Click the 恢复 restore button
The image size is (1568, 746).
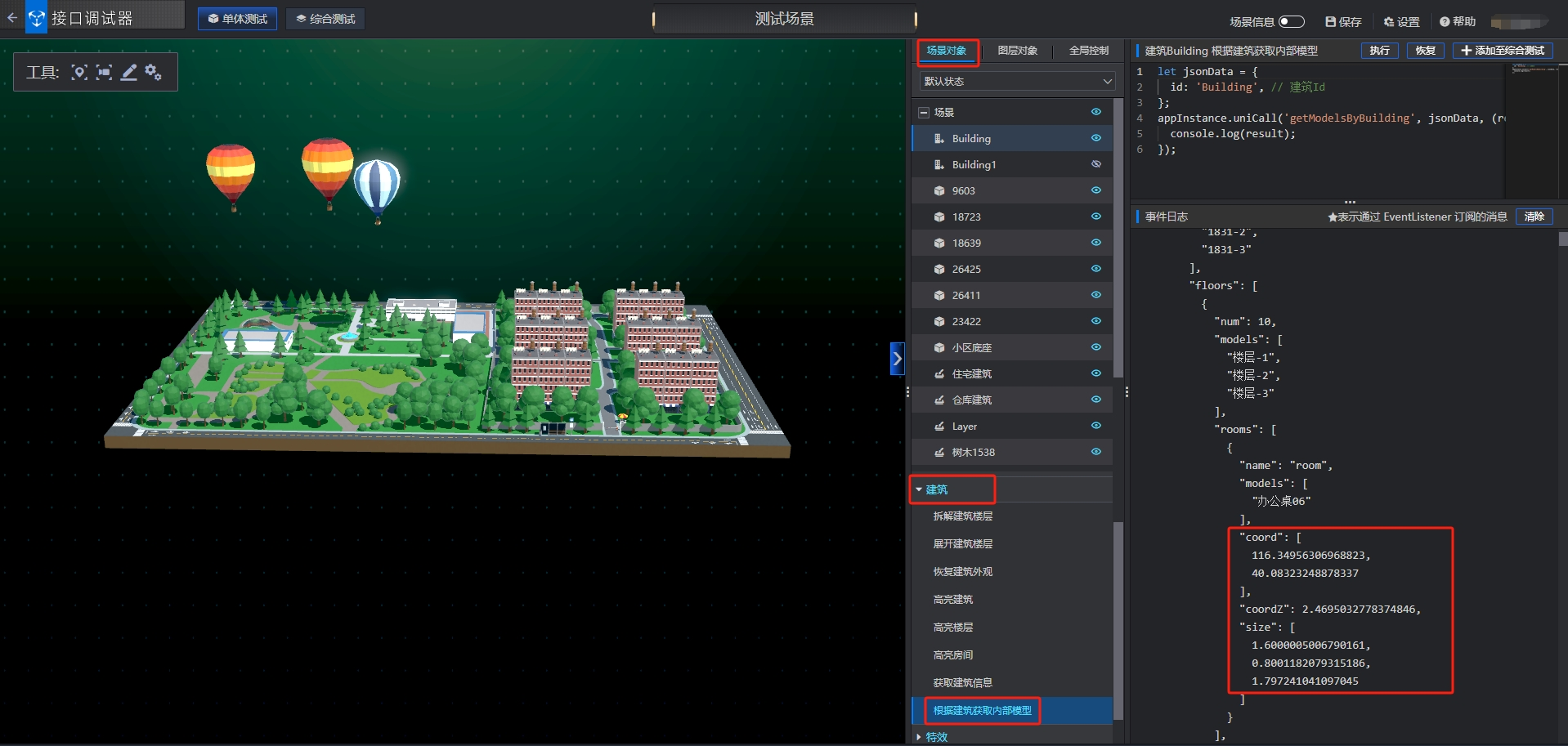click(1425, 51)
